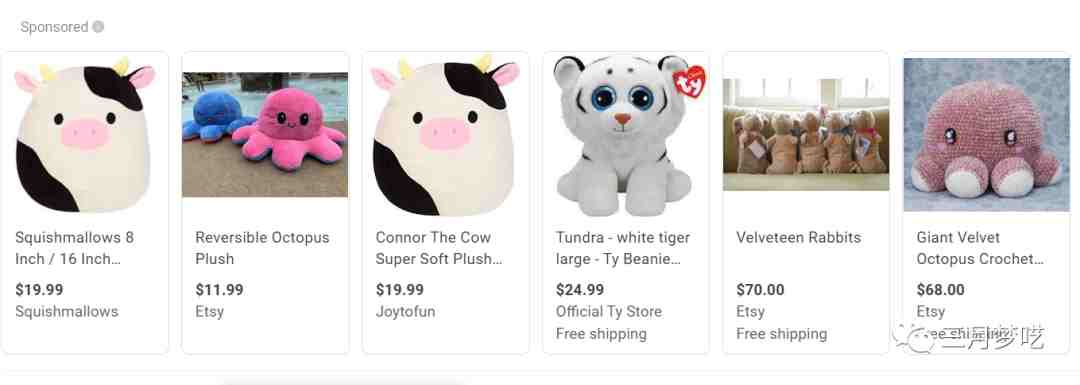The image size is (1080, 385).
Task: Click the Velveteen Rabbits title
Action: [798, 238]
